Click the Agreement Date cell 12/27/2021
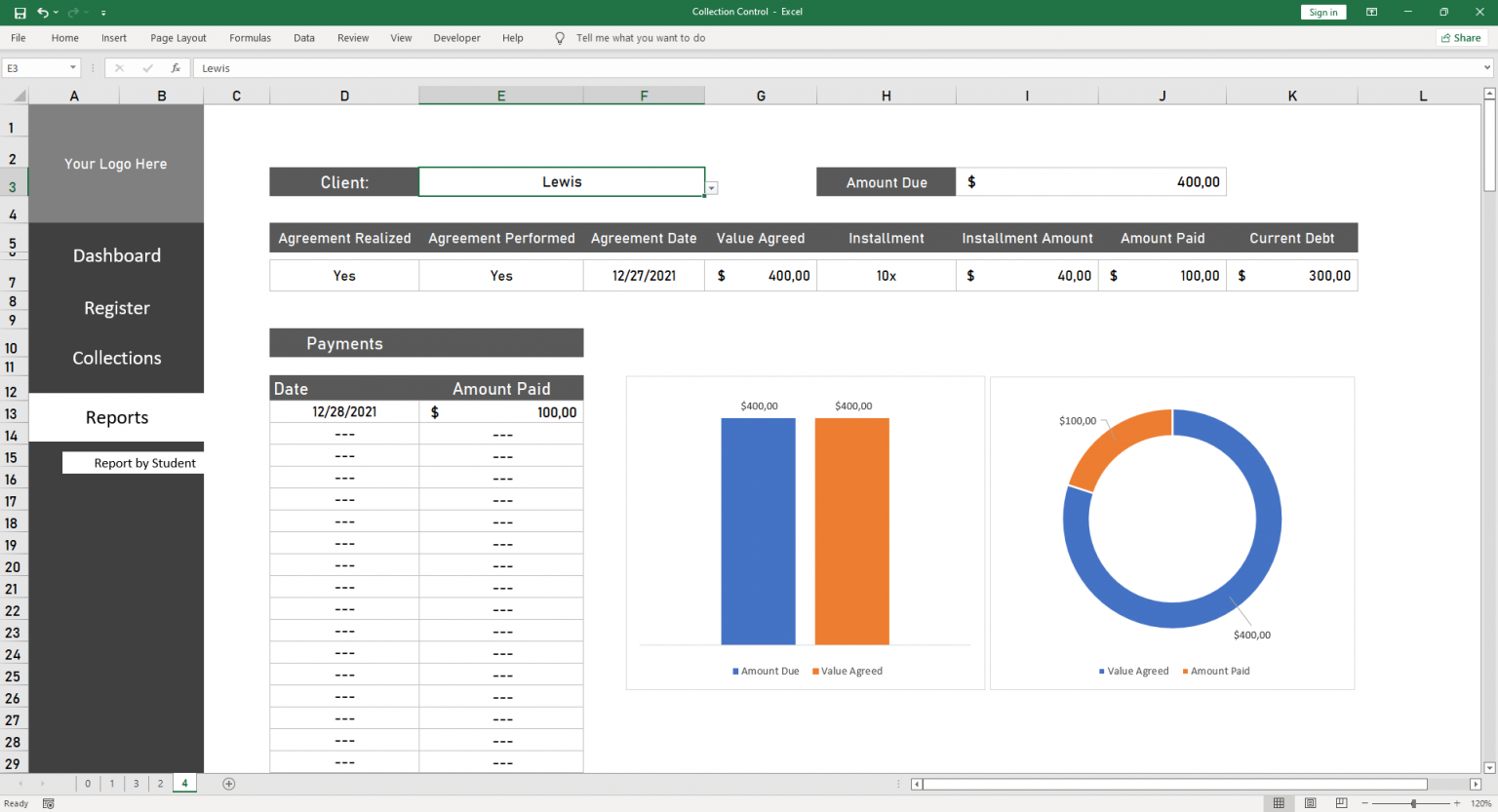Viewport: 1498px width, 812px height. (644, 276)
